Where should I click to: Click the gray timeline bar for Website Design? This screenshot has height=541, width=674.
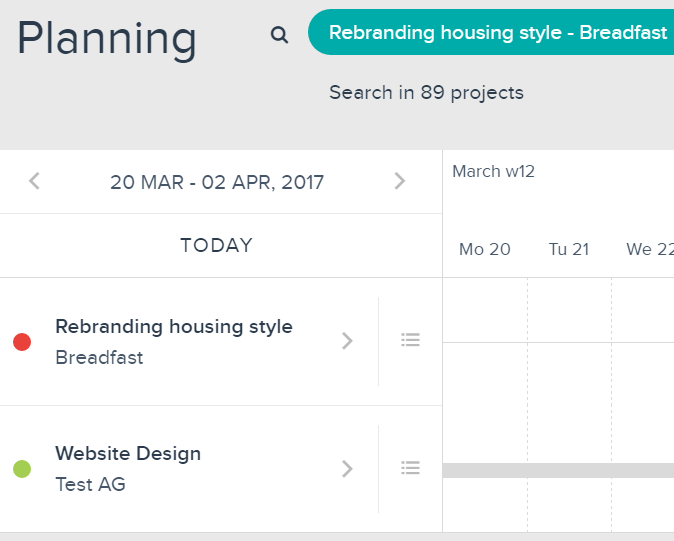pyautogui.click(x=558, y=471)
